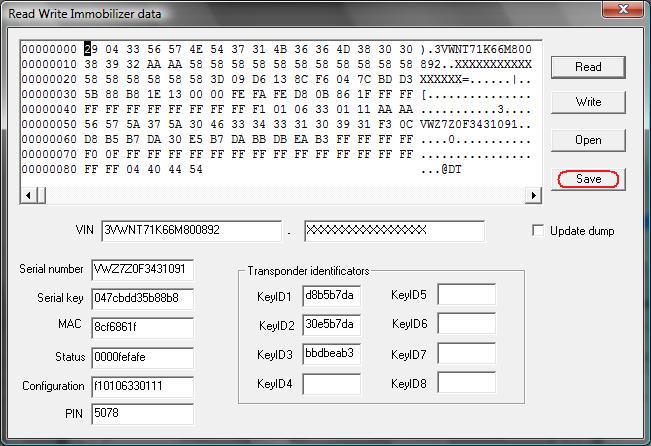Viewport: 651px width, 446px height.
Task: Click the Read button
Action: tap(588, 67)
